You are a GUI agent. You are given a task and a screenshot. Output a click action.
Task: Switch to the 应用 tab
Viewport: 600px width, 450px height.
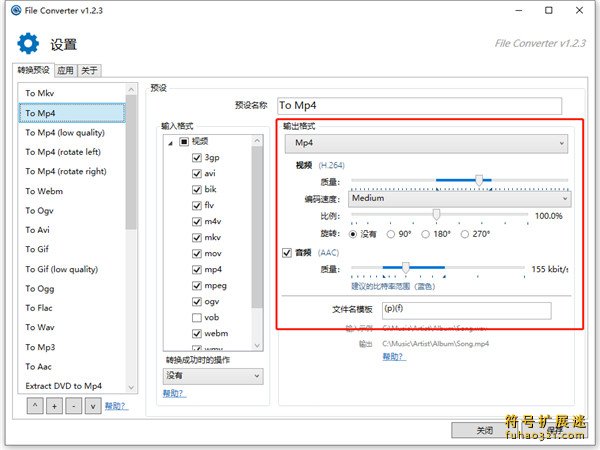pyautogui.click(x=65, y=70)
